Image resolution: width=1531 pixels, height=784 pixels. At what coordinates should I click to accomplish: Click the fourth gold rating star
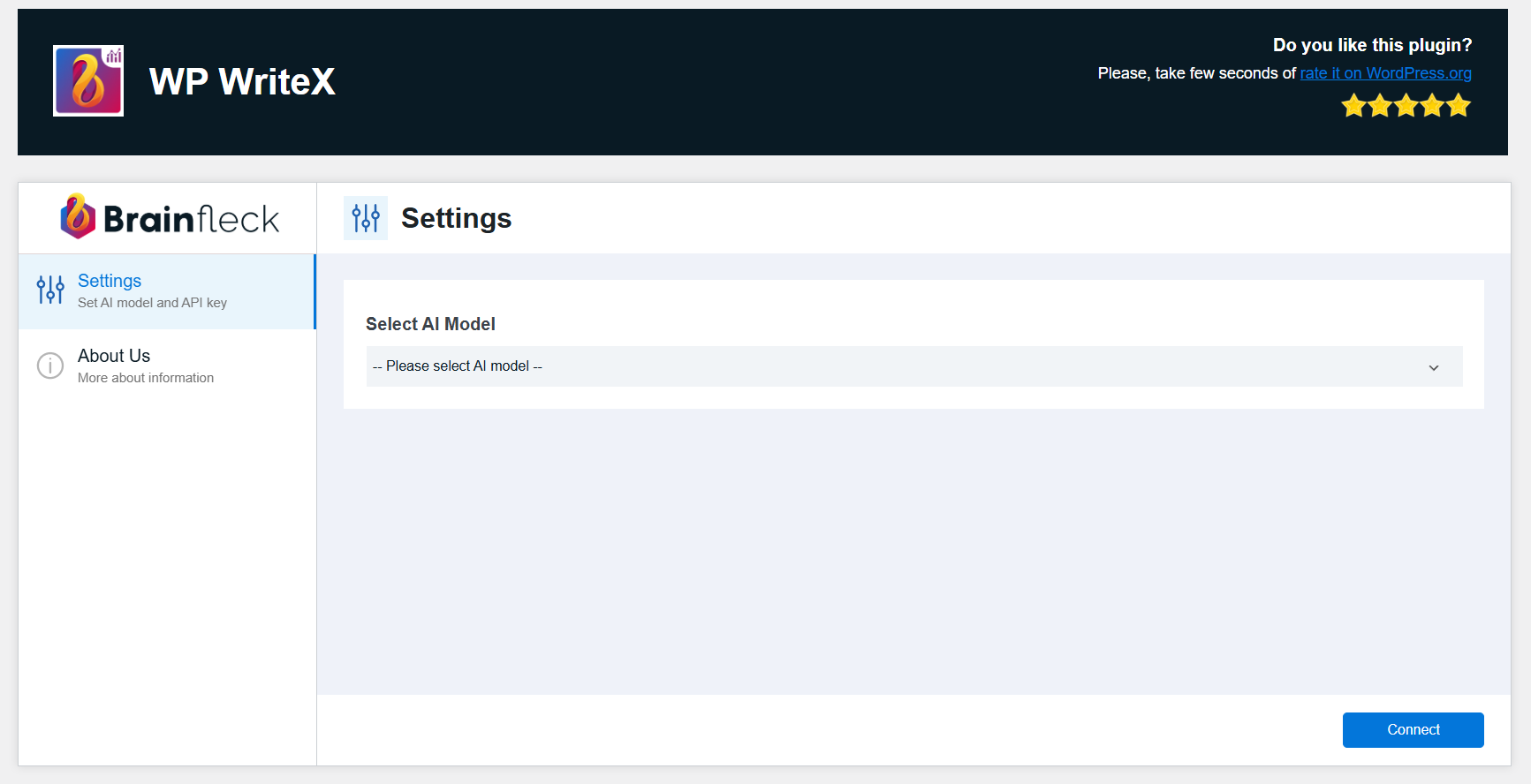pyautogui.click(x=1432, y=107)
